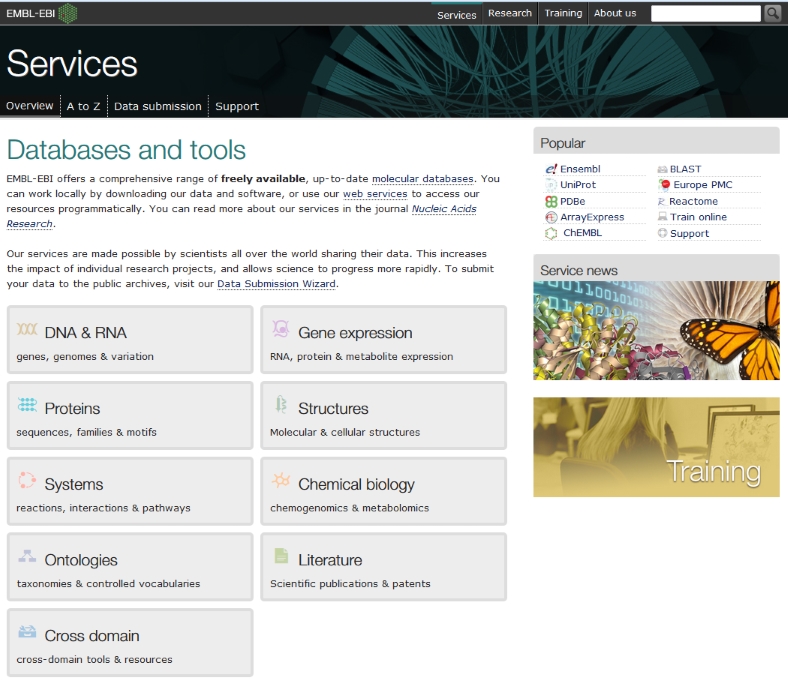The height and width of the screenshot is (681, 788).
Task: Click the DNA & RNA helix icon
Action: coord(27,331)
